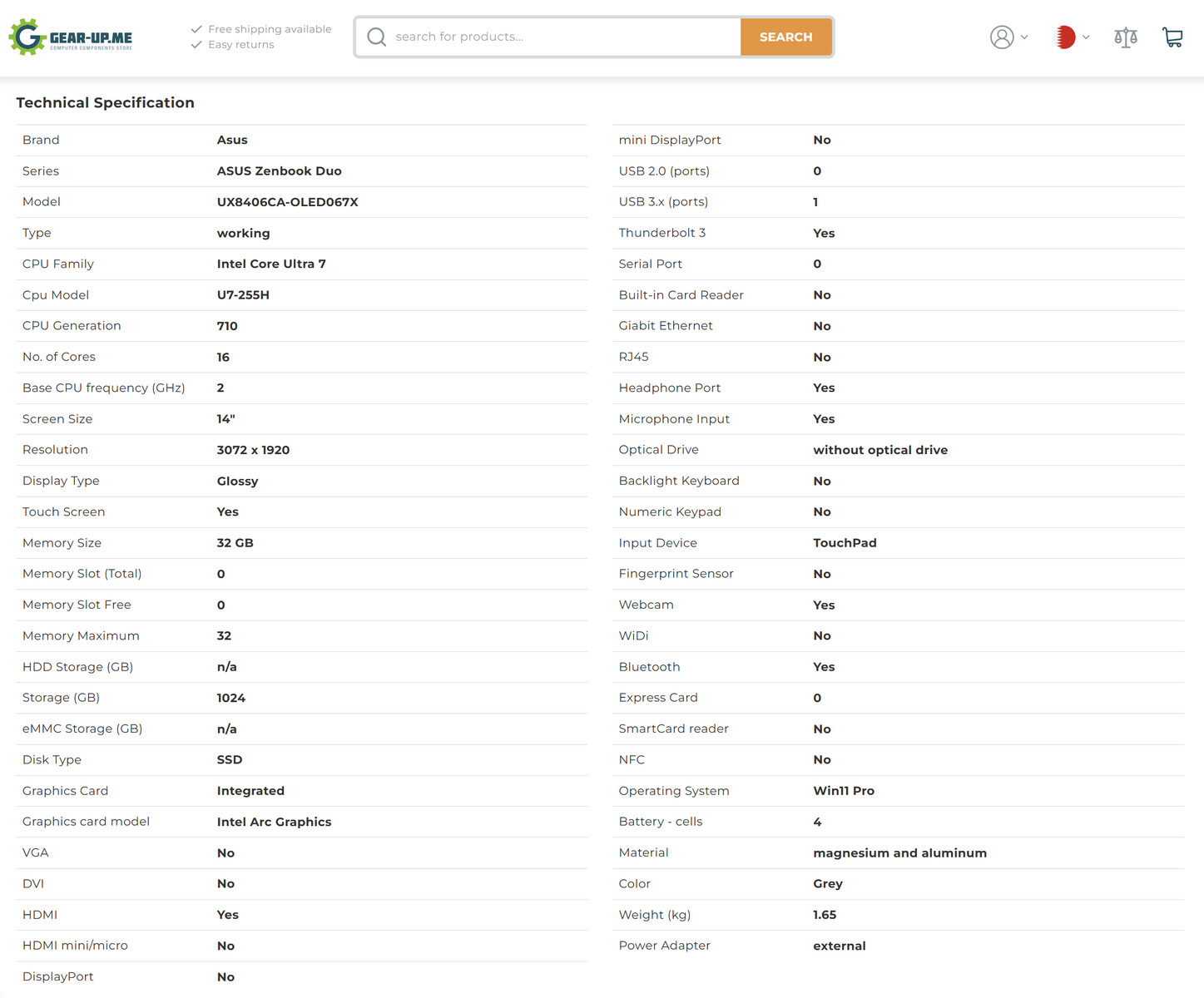Screen dimensions: 1204x998
Task: Expand the language flag dropdown chevron
Action: 1086,37
